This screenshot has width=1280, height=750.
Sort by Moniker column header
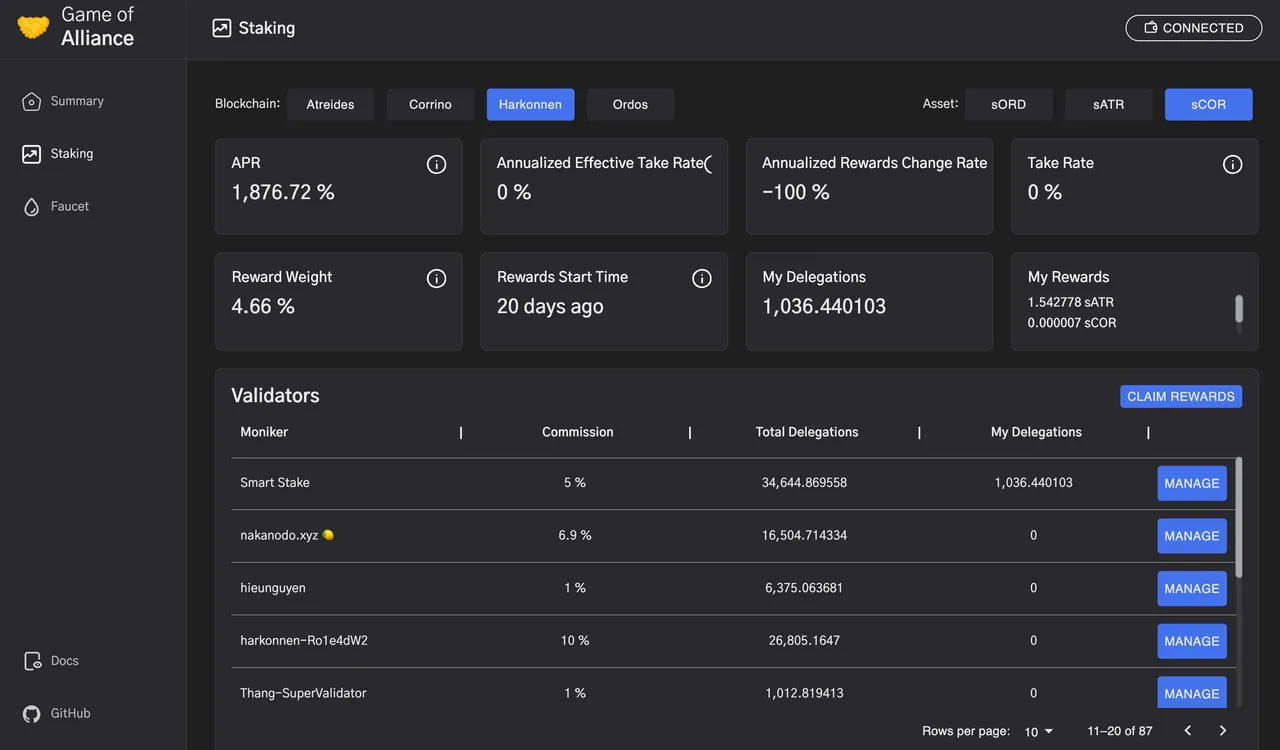point(264,432)
